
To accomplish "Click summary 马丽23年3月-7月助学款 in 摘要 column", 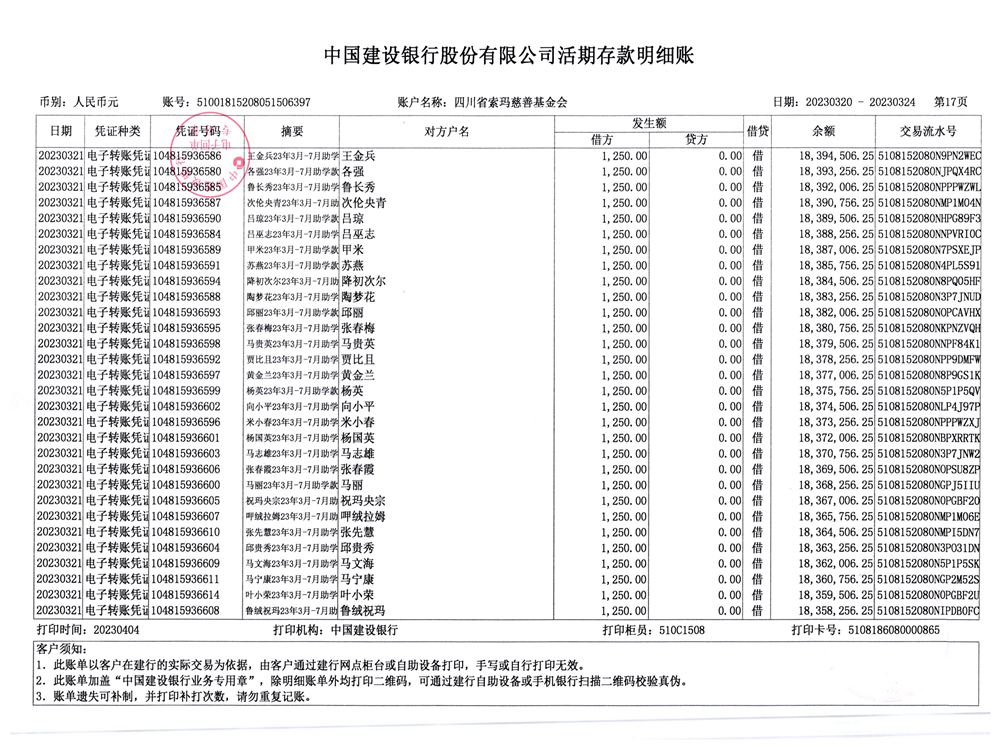I will [292, 485].
